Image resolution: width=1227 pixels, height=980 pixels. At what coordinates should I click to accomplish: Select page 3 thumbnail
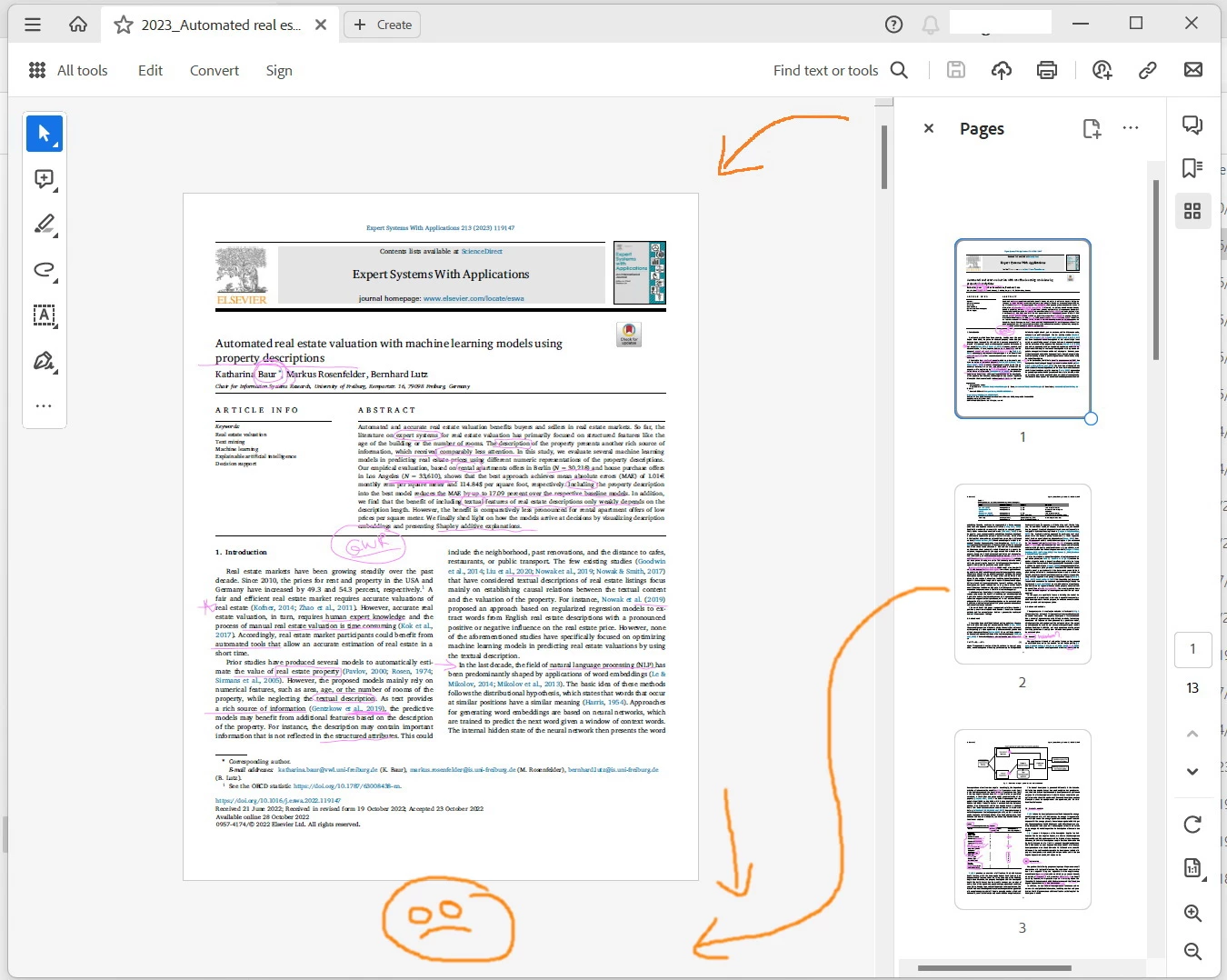(1022, 819)
